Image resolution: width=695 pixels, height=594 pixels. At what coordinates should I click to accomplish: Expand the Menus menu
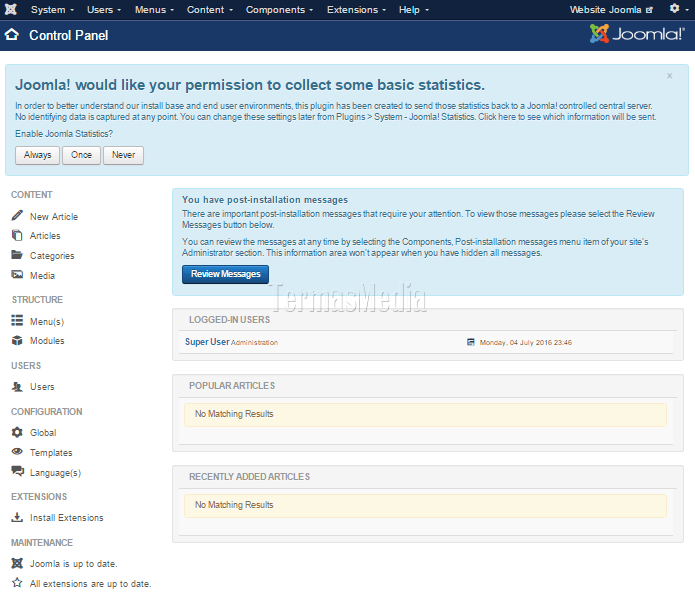click(154, 9)
